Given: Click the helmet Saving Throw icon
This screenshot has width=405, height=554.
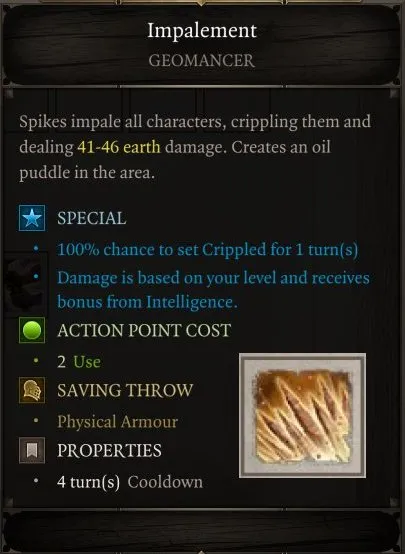Looking at the screenshot, I should tap(32, 390).
